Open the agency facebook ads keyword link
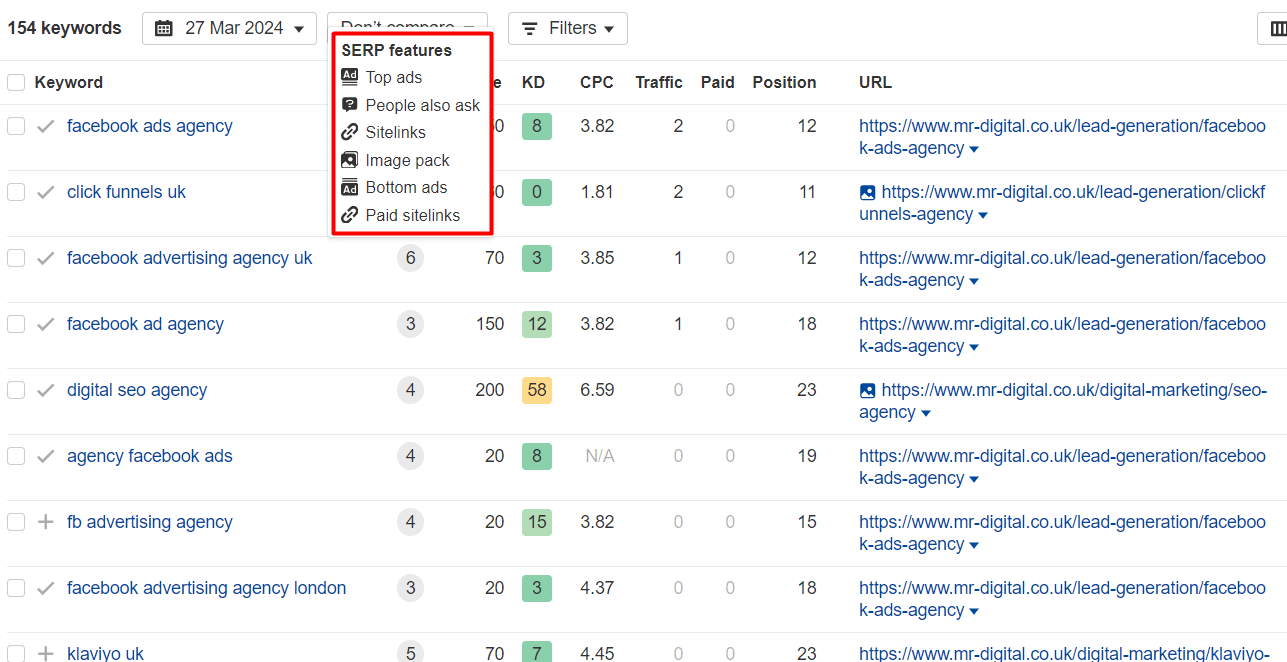Viewport: 1287px width, 662px height. [149, 456]
